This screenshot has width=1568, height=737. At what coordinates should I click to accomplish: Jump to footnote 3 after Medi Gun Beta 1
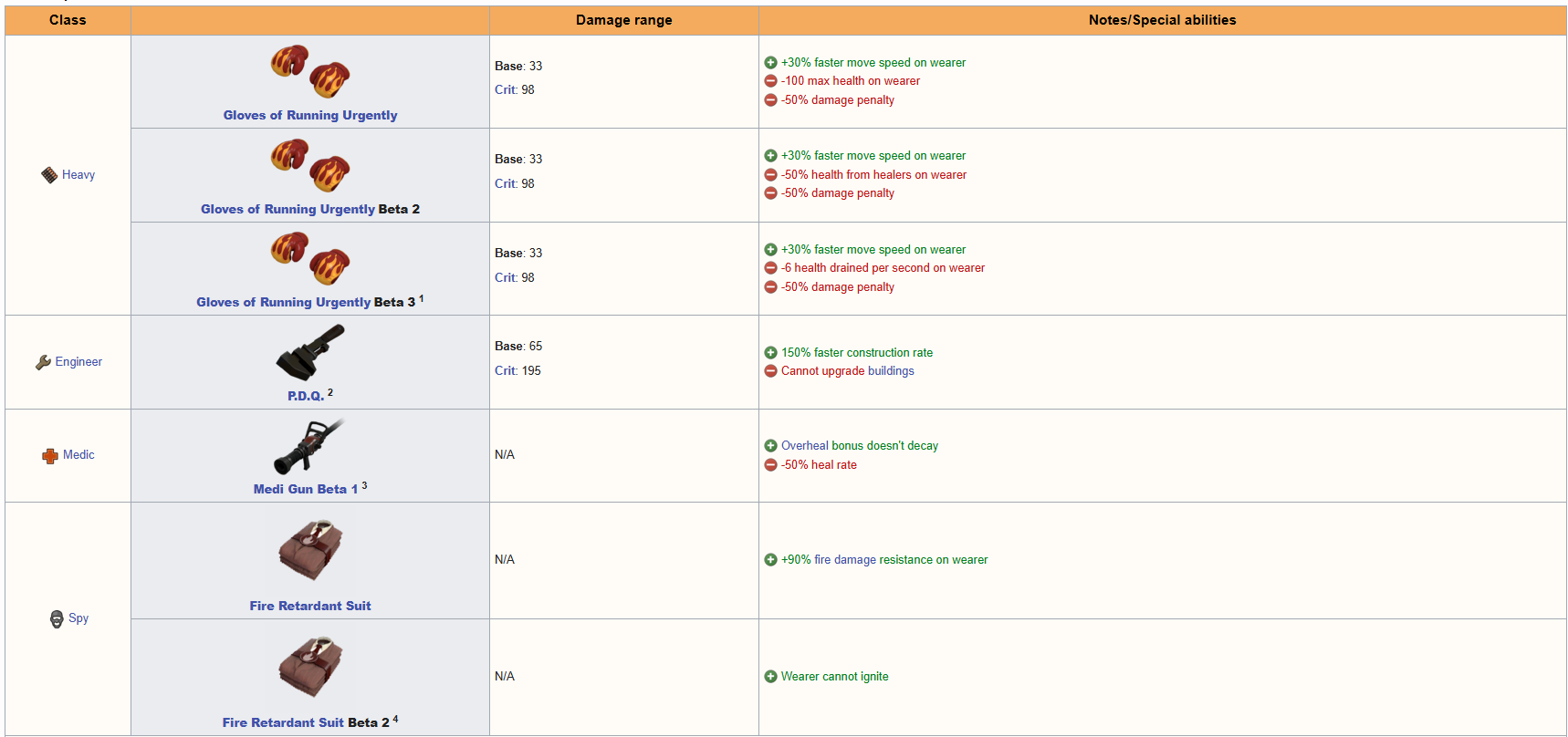click(364, 486)
